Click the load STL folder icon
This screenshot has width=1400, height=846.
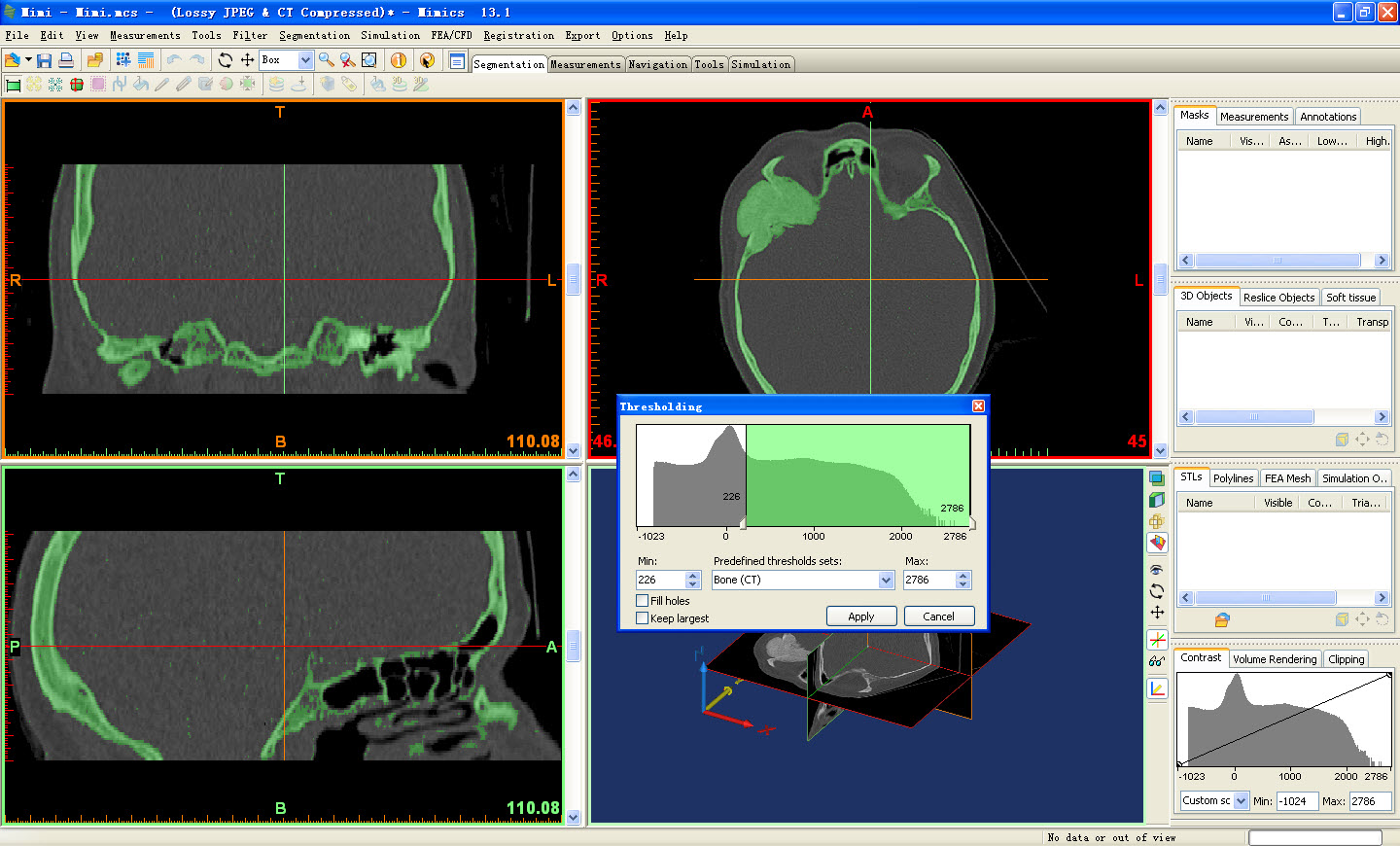click(x=1222, y=619)
